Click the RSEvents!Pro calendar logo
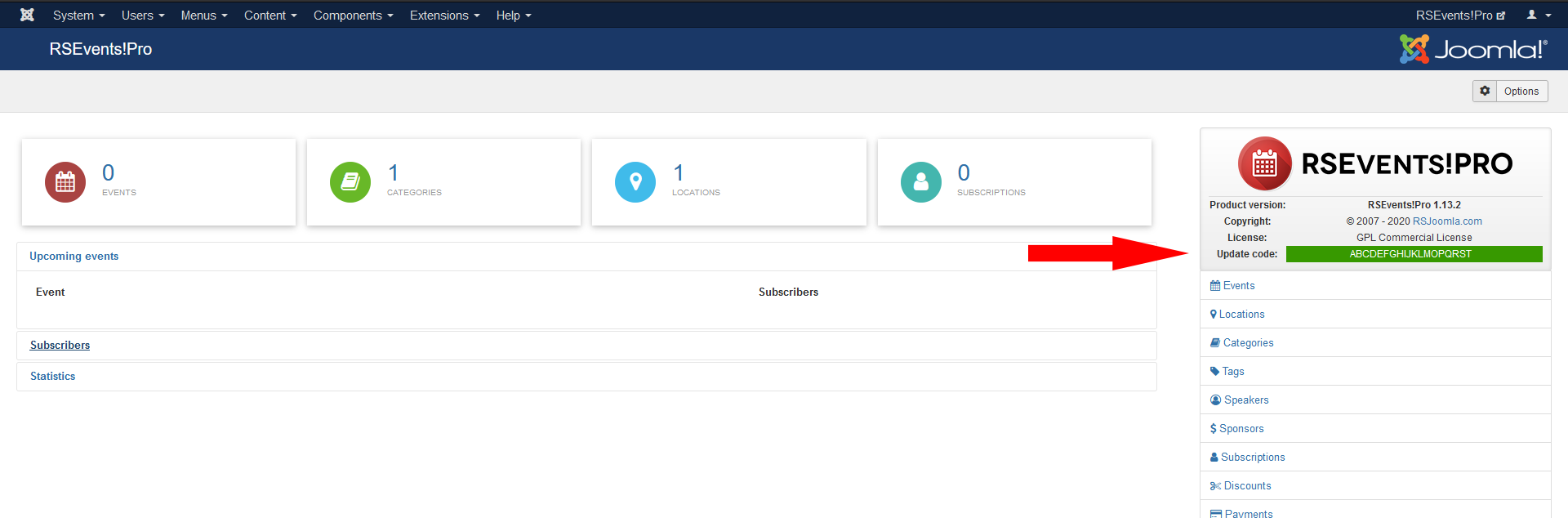The width and height of the screenshot is (1568, 518). pos(1265,163)
